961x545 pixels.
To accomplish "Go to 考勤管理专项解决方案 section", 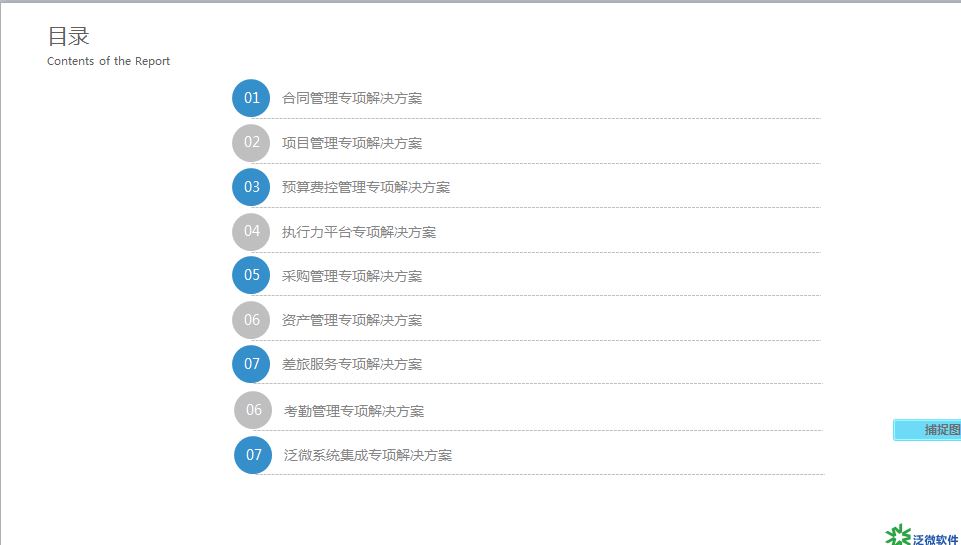I will click(x=354, y=411).
